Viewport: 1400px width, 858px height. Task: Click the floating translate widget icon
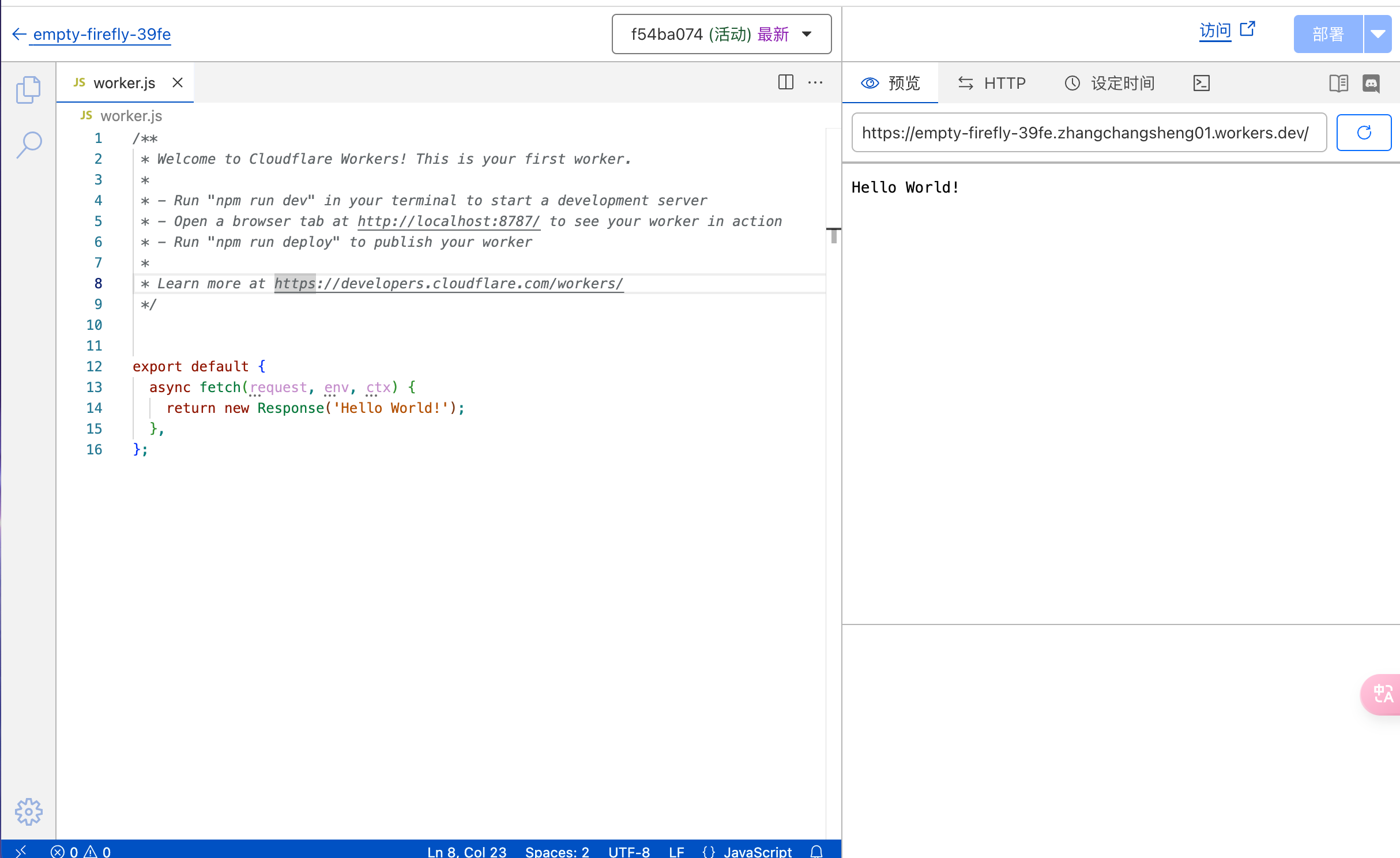click(x=1383, y=694)
